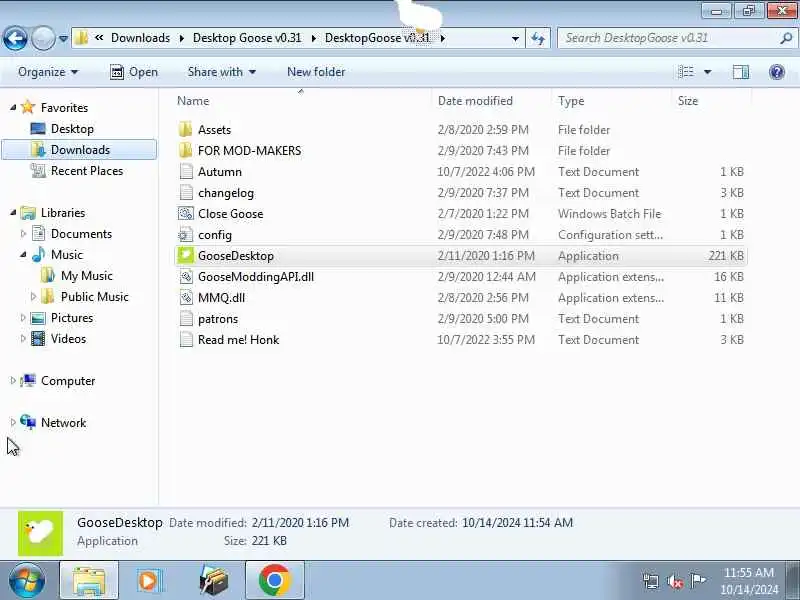Sort by the Name column header
Screen dimensions: 800x600
[x=302, y=101]
